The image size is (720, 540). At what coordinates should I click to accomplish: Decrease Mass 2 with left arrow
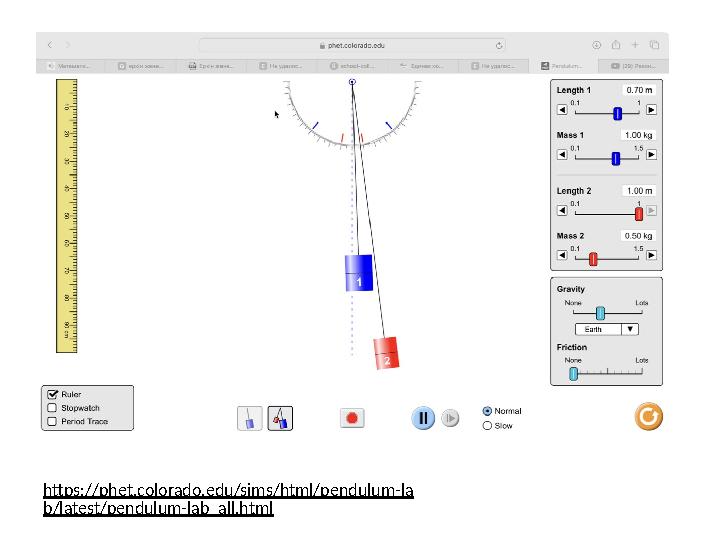tap(562, 255)
